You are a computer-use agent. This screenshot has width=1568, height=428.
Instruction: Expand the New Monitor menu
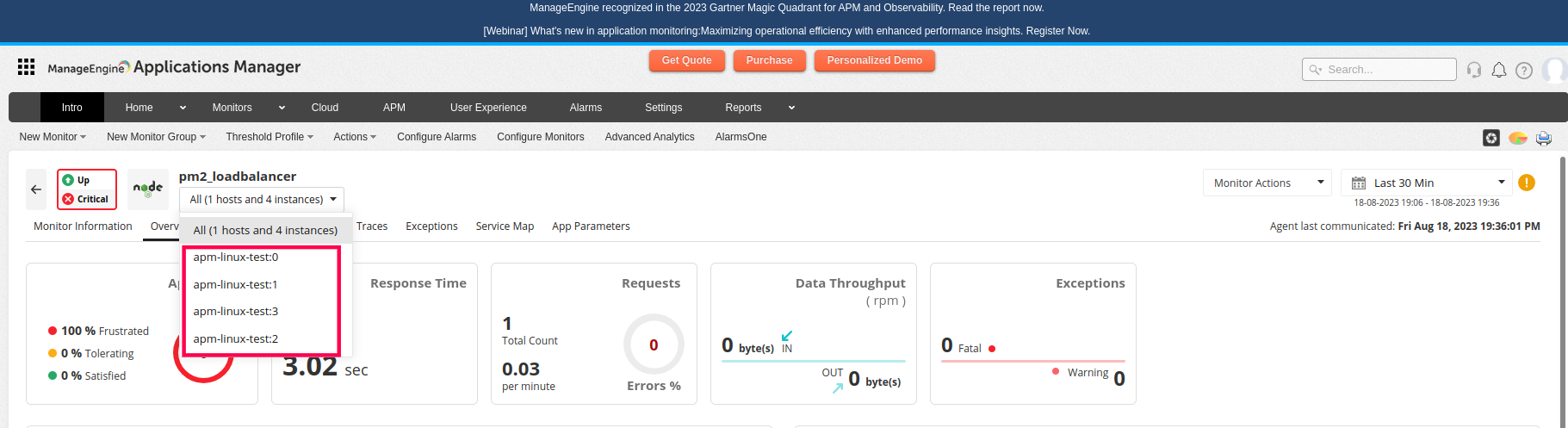[53, 137]
